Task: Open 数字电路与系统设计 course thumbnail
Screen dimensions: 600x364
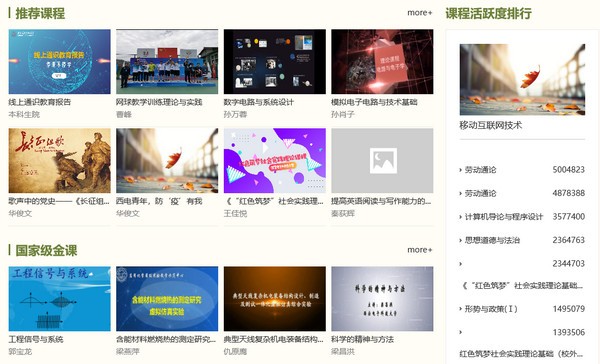Action: 275,62
